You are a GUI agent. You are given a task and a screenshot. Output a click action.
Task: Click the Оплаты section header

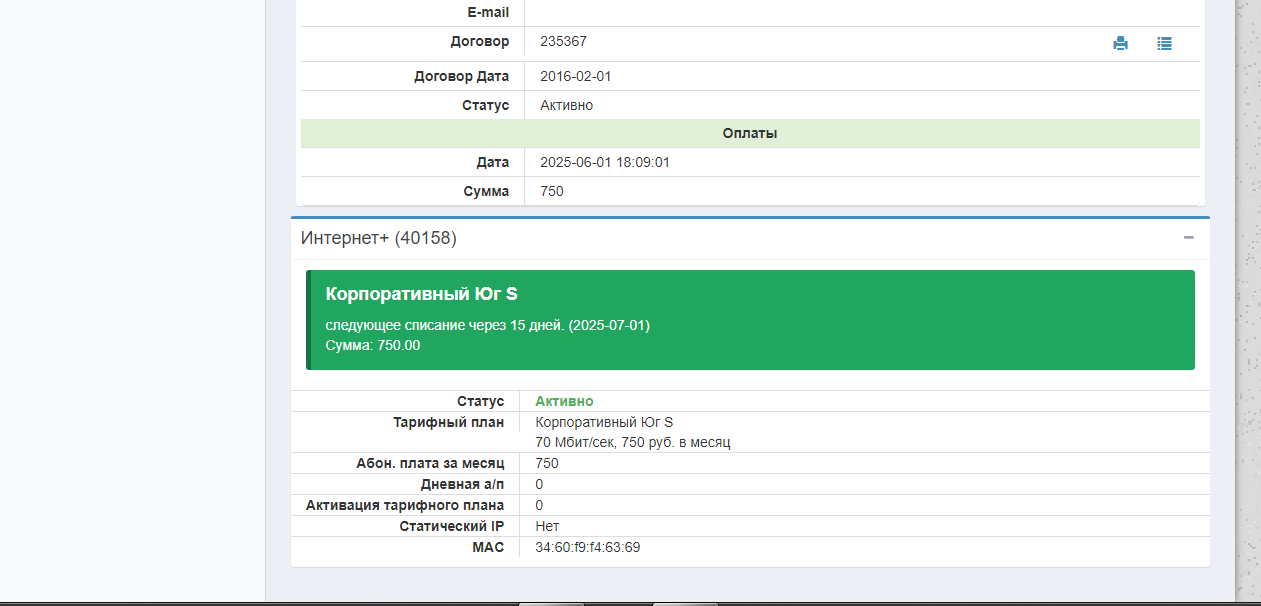pos(750,133)
